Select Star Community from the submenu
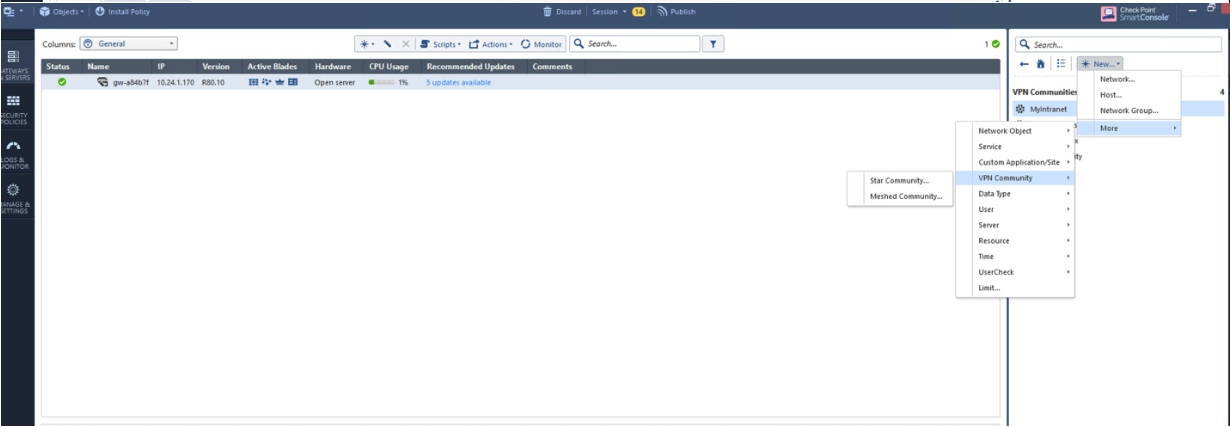The width and height of the screenshot is (1230, 427). pos(899,181)
